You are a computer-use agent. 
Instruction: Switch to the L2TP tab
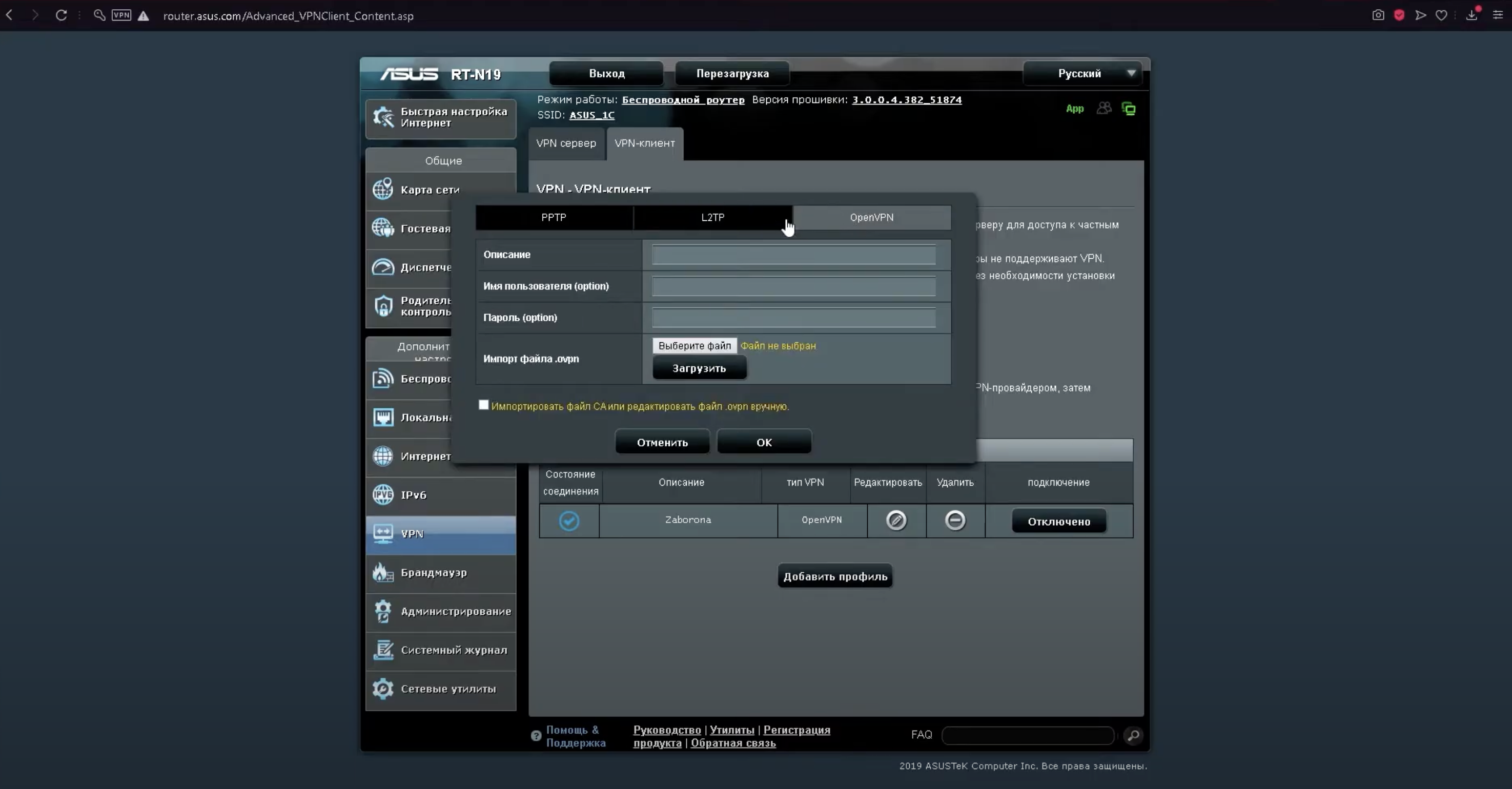(712, 218)
